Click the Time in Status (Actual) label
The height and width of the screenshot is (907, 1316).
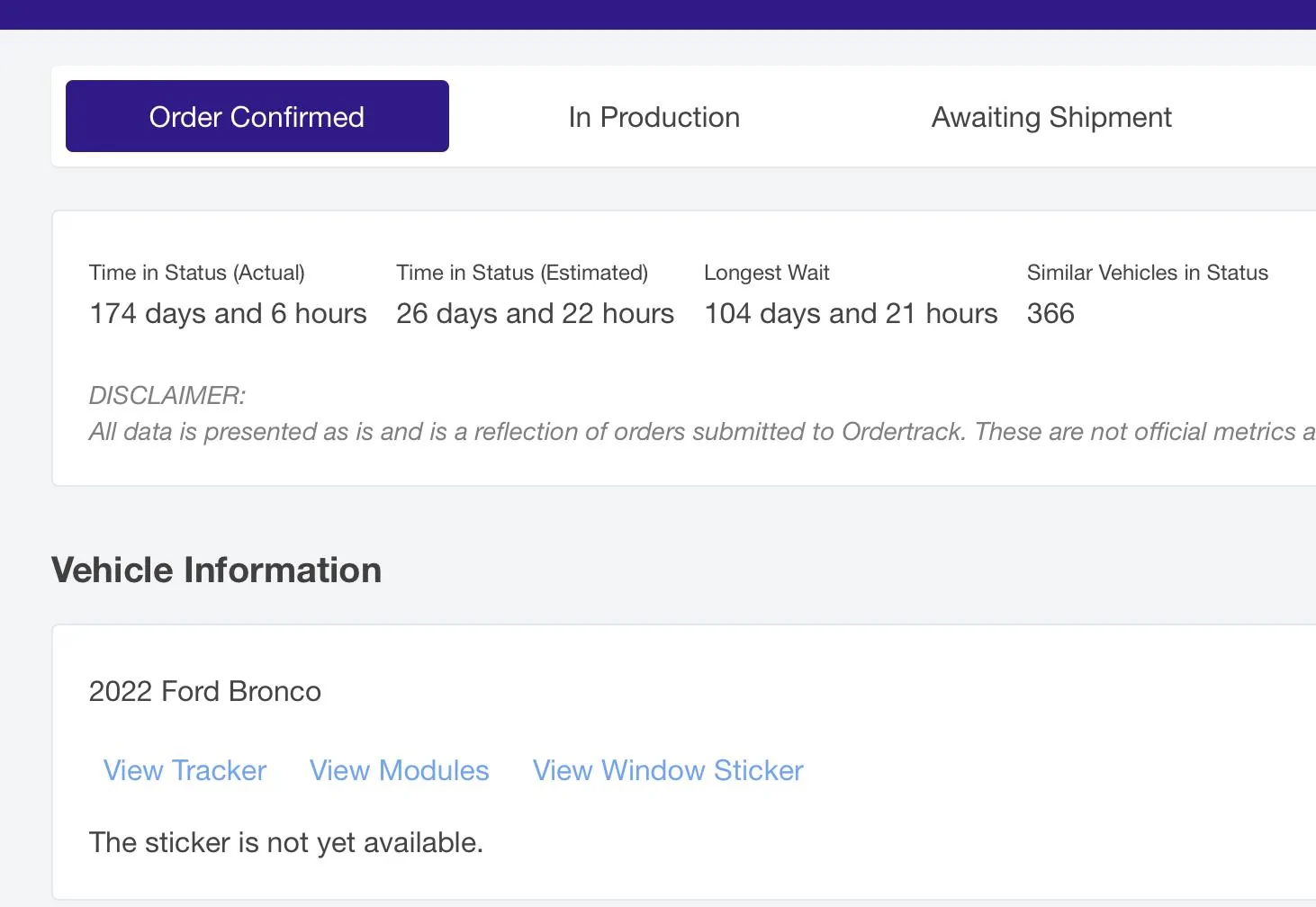coord(197,273)
